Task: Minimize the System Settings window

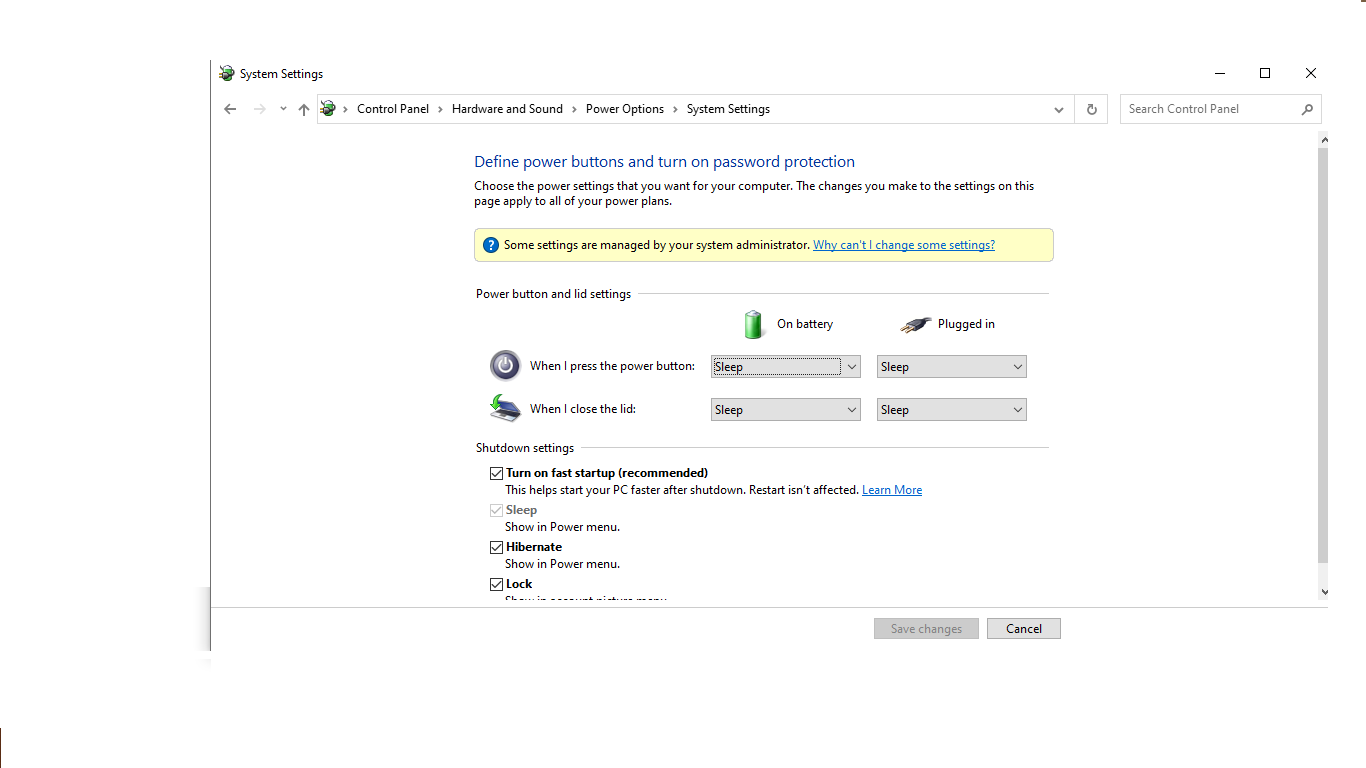Action: (x=1220, y=73)
